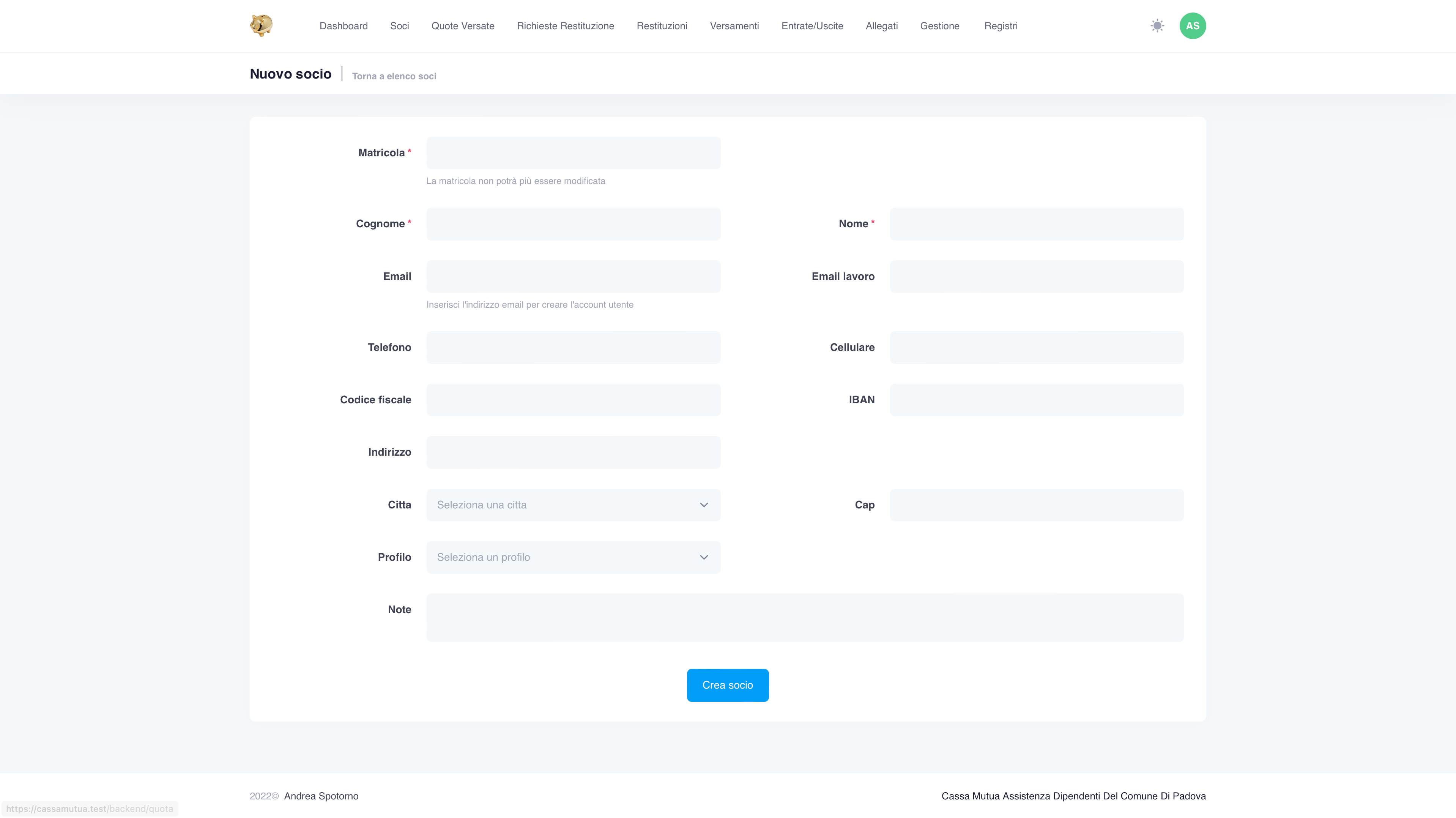Click the golden piggy bank logo
1456x818 pixels.
tap(261, 25)
